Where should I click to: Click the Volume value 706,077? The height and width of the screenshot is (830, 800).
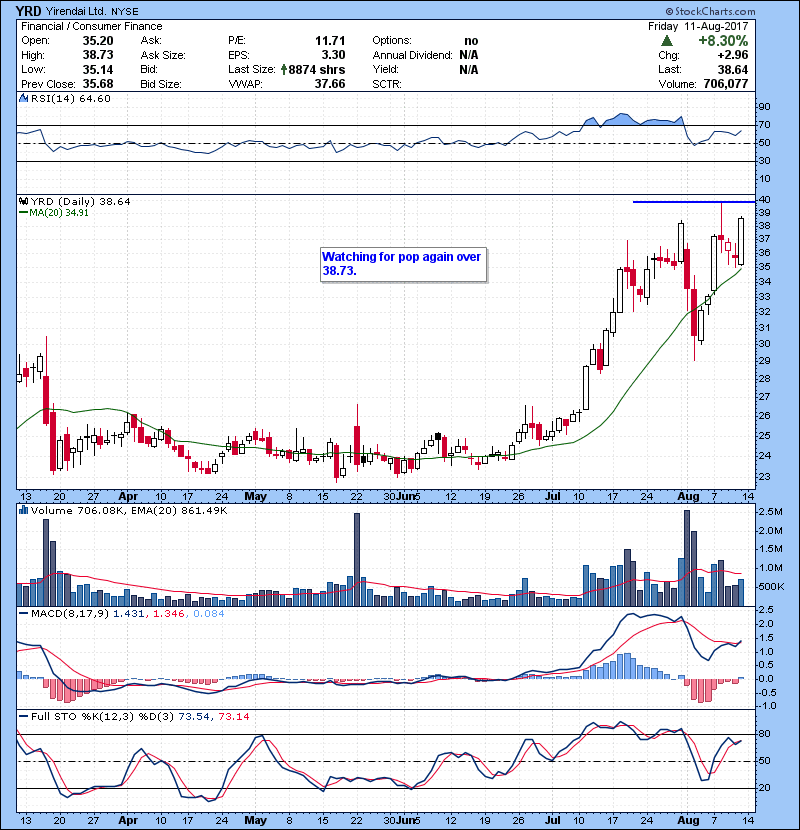click(x=726, y=84)
